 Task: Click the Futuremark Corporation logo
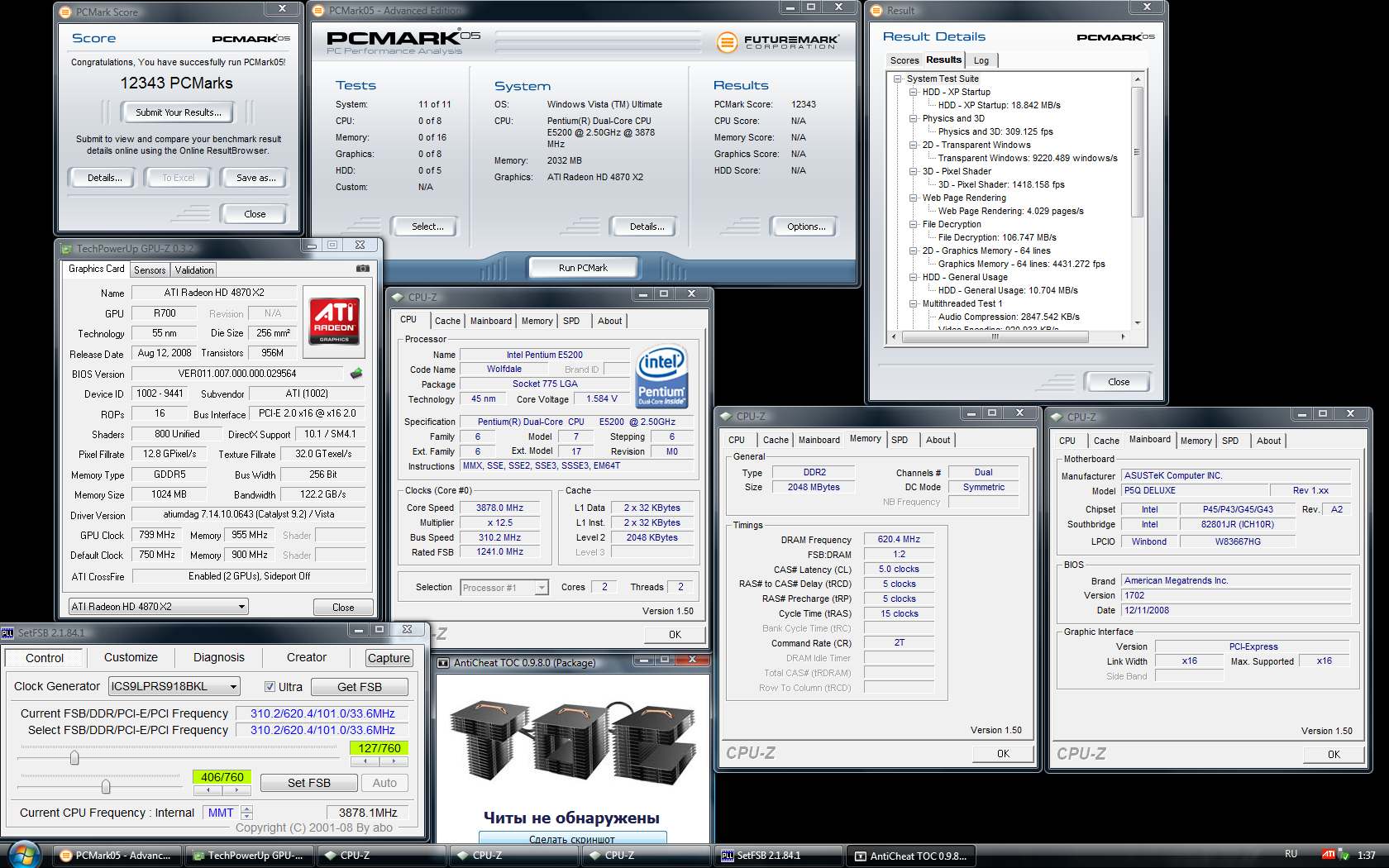[778, 41]
